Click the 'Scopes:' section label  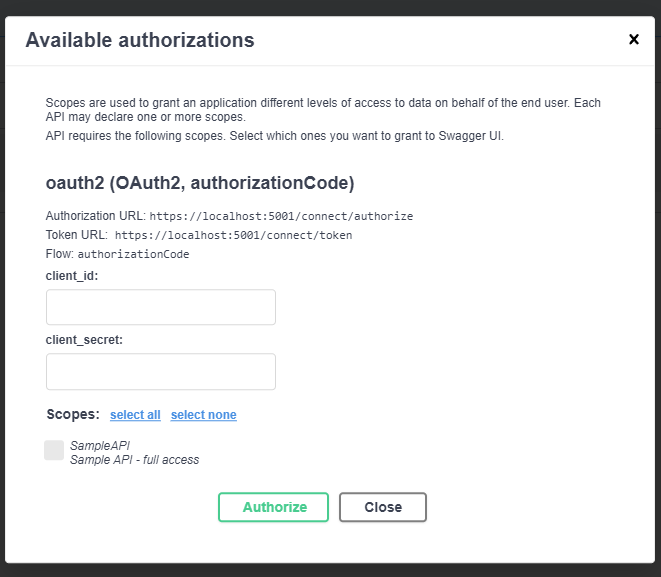click(73, 414)
